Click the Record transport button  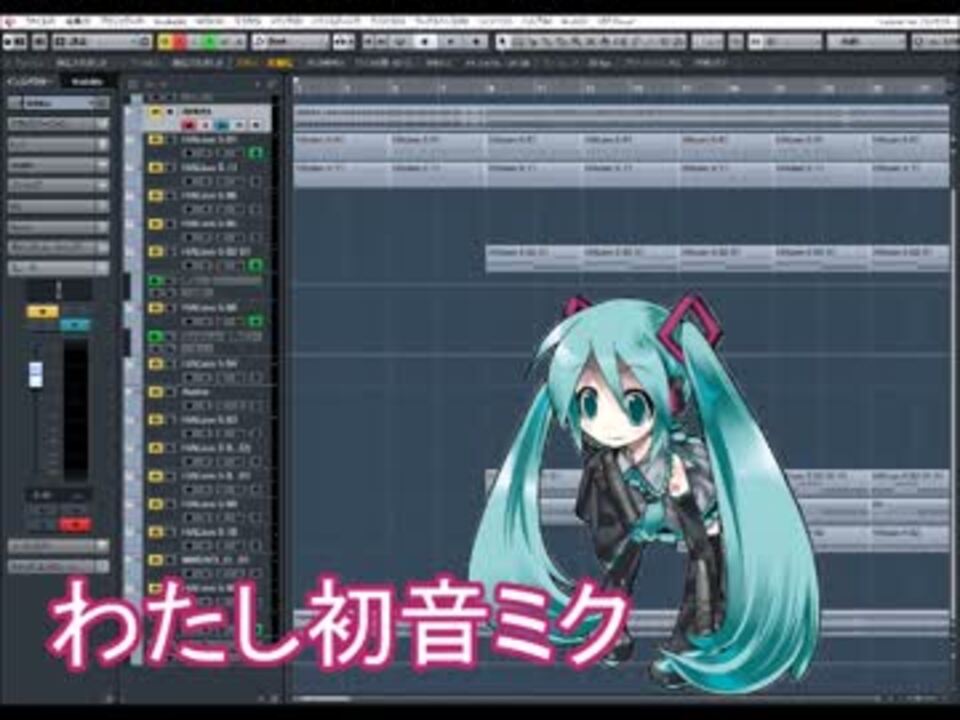[x=477, y=42]
